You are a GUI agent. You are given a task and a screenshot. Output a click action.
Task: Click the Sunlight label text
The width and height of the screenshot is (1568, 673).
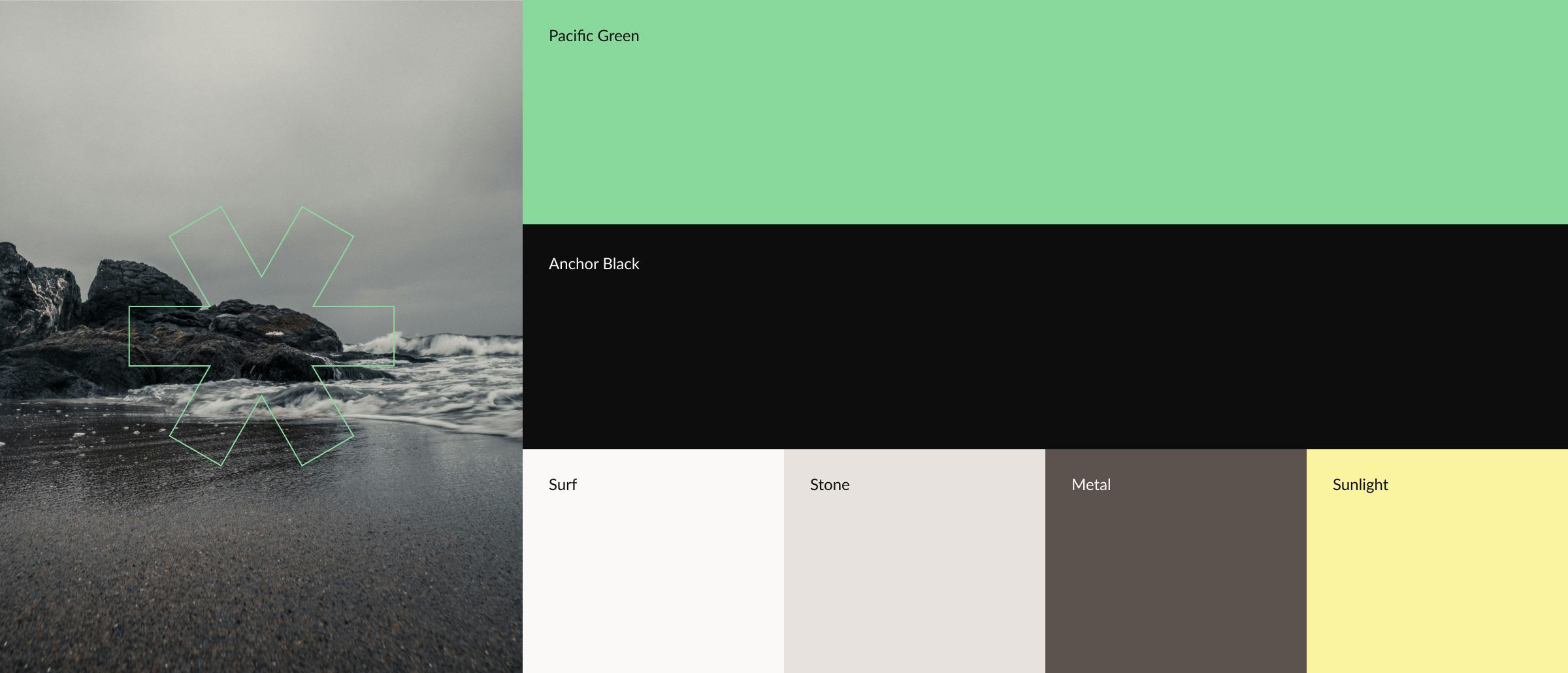click(x=1359, y=485)
